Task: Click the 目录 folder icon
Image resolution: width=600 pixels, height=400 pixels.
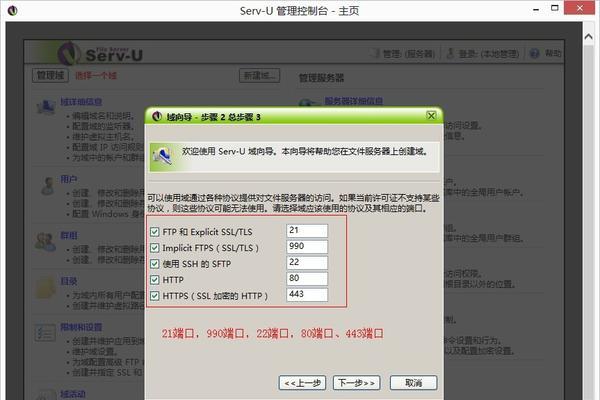Action: pos(46,288)
